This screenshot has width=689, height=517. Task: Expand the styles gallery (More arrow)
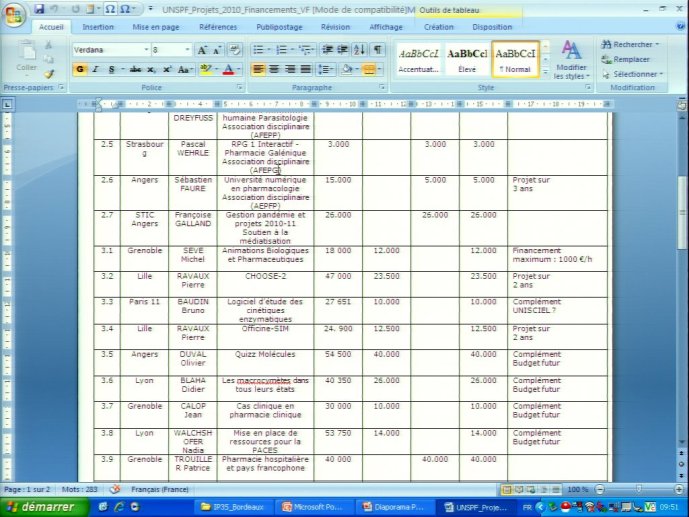(x=545, y=72)
